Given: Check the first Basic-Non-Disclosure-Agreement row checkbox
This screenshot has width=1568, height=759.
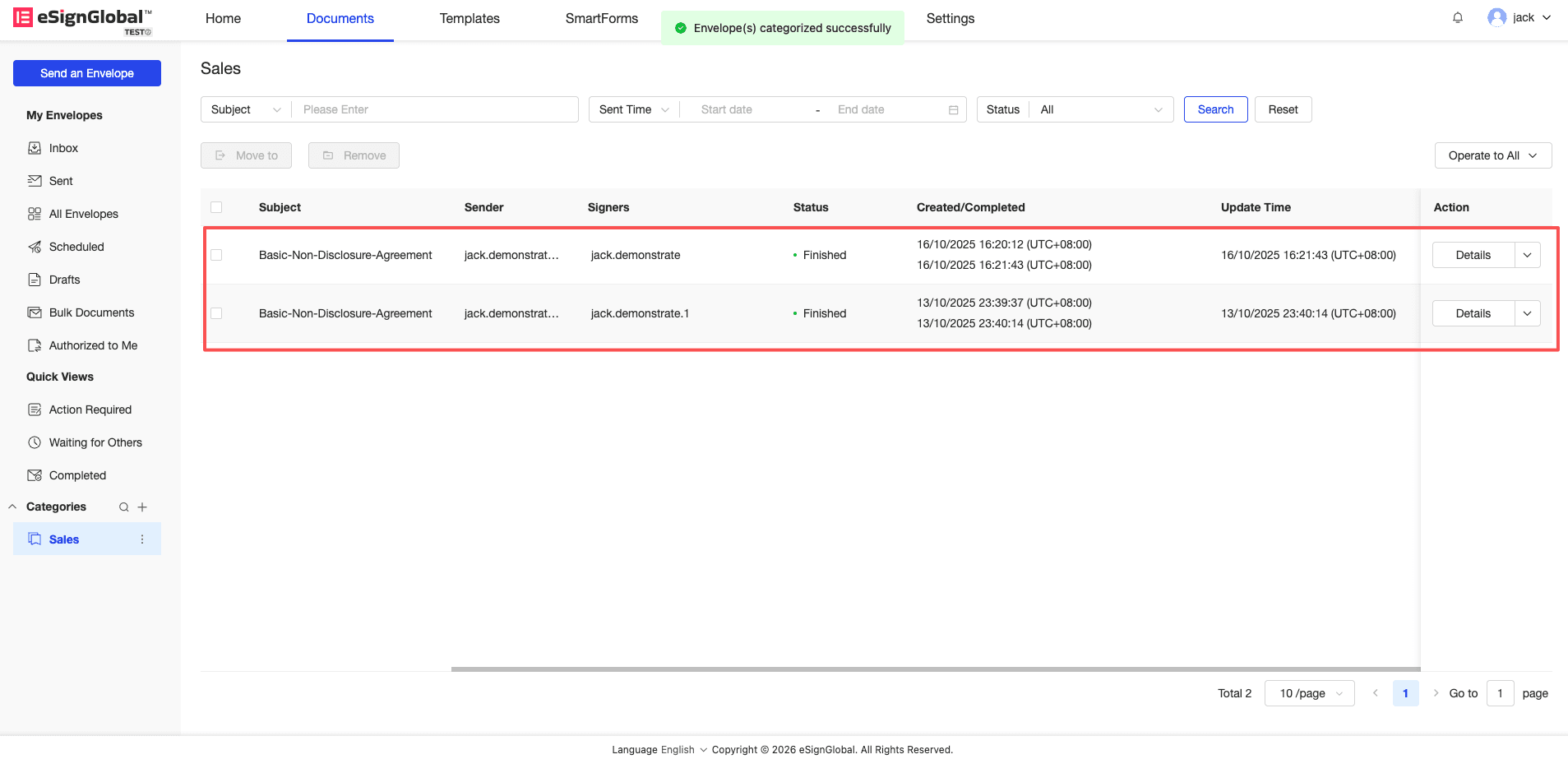Looking at the screenshot, I should coord(216,255).
